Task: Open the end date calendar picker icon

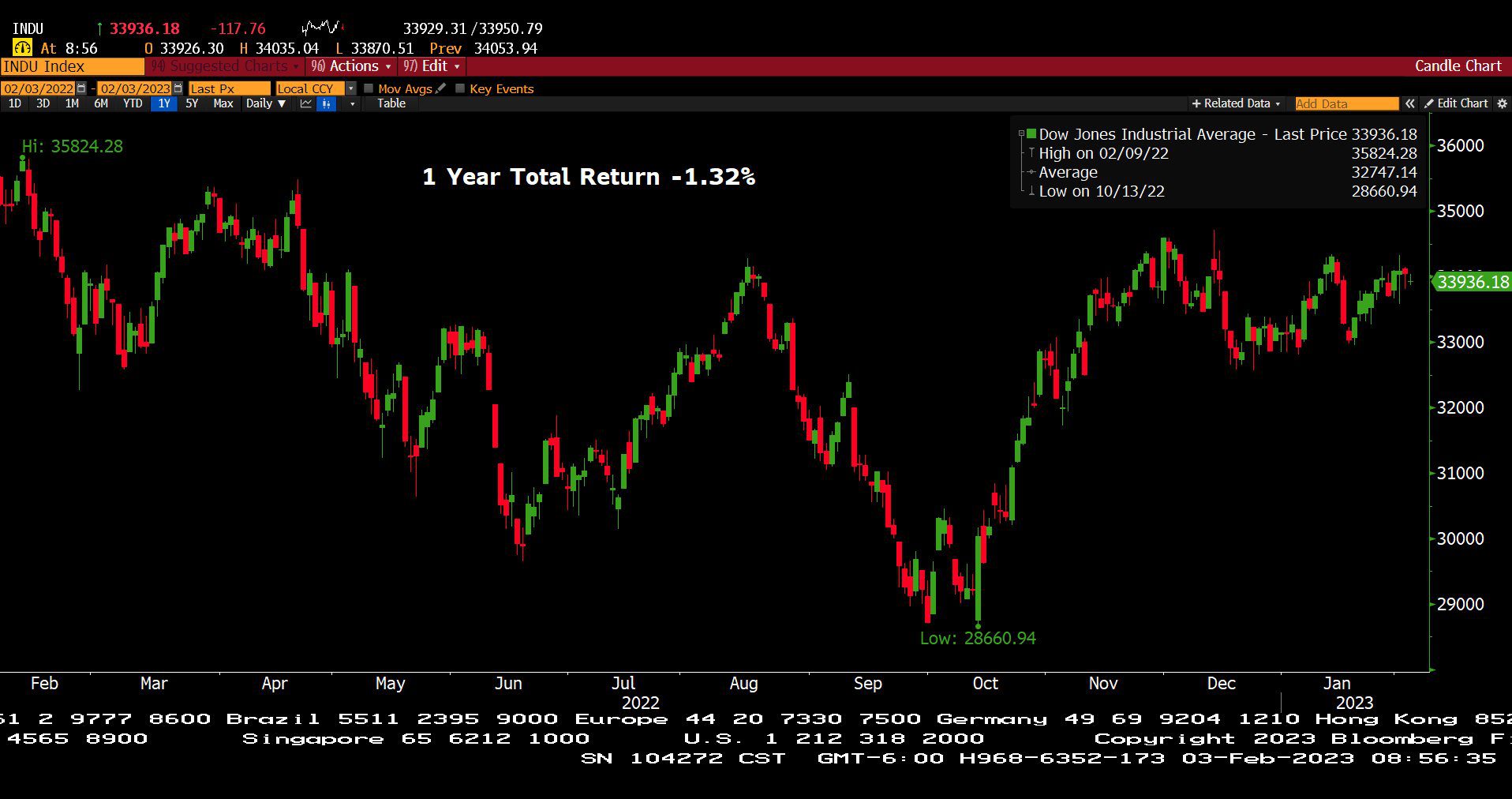Action: pos(178,88)
